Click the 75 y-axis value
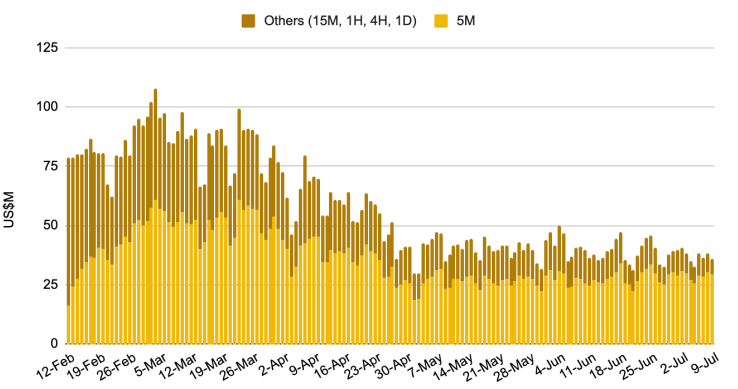Viewport: 738px width, 389px height. coord(51,166)
